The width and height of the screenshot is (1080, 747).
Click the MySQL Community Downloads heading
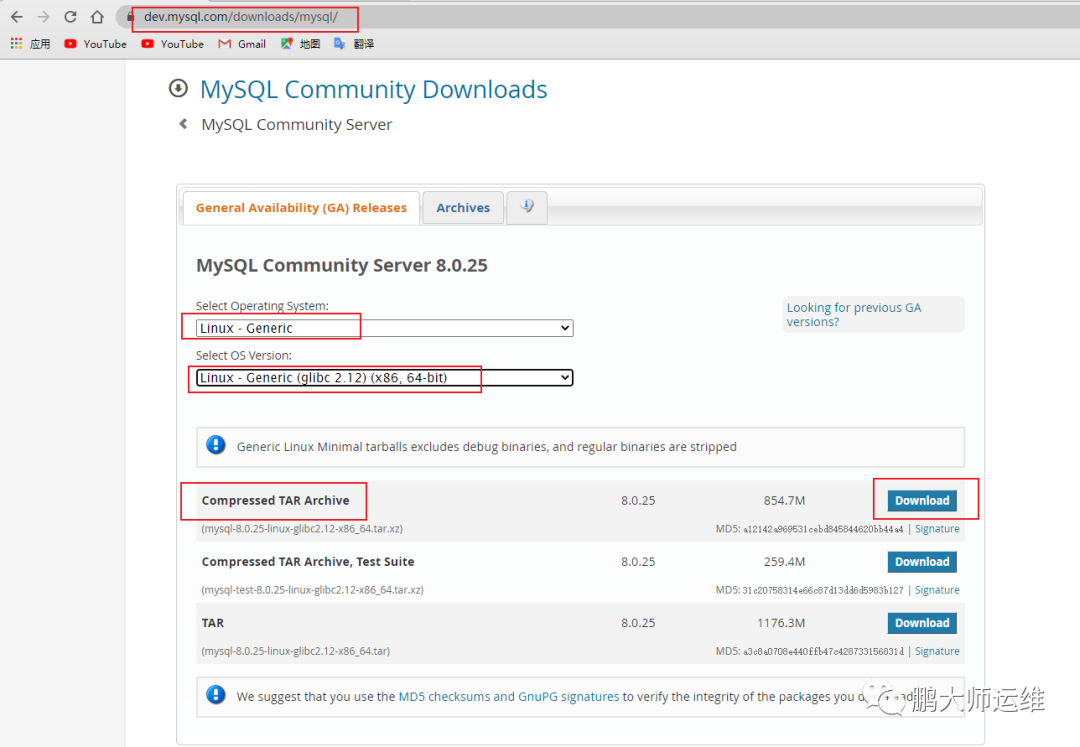[x=373, y=90]
